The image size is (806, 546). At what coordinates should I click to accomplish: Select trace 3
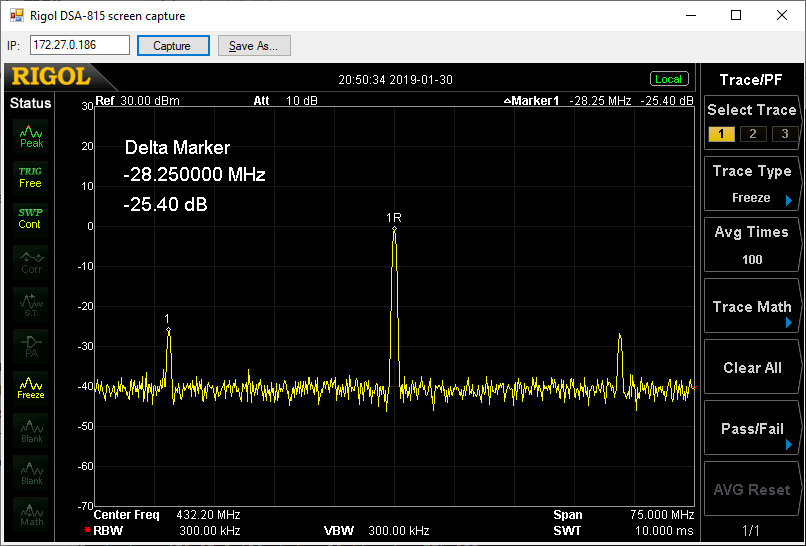(x=785, y=134)
